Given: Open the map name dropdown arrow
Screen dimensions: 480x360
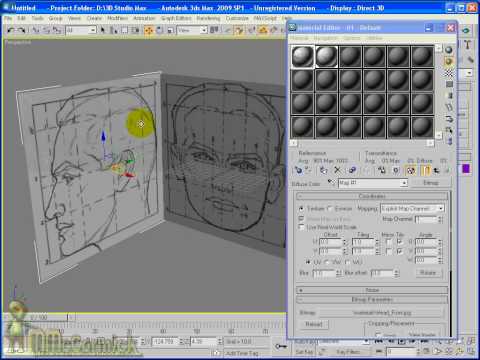Looking at the screenshot, I should click(x=404, y=183).
